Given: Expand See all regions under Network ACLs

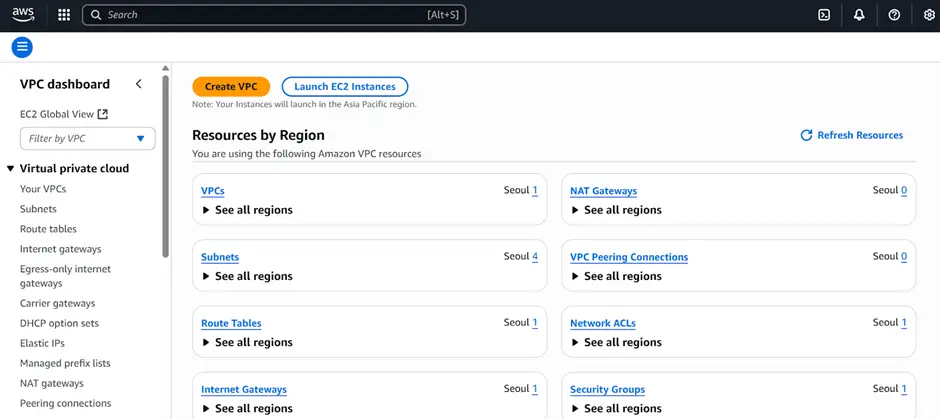Looking at the screenshot, I should tap(616, 342).
